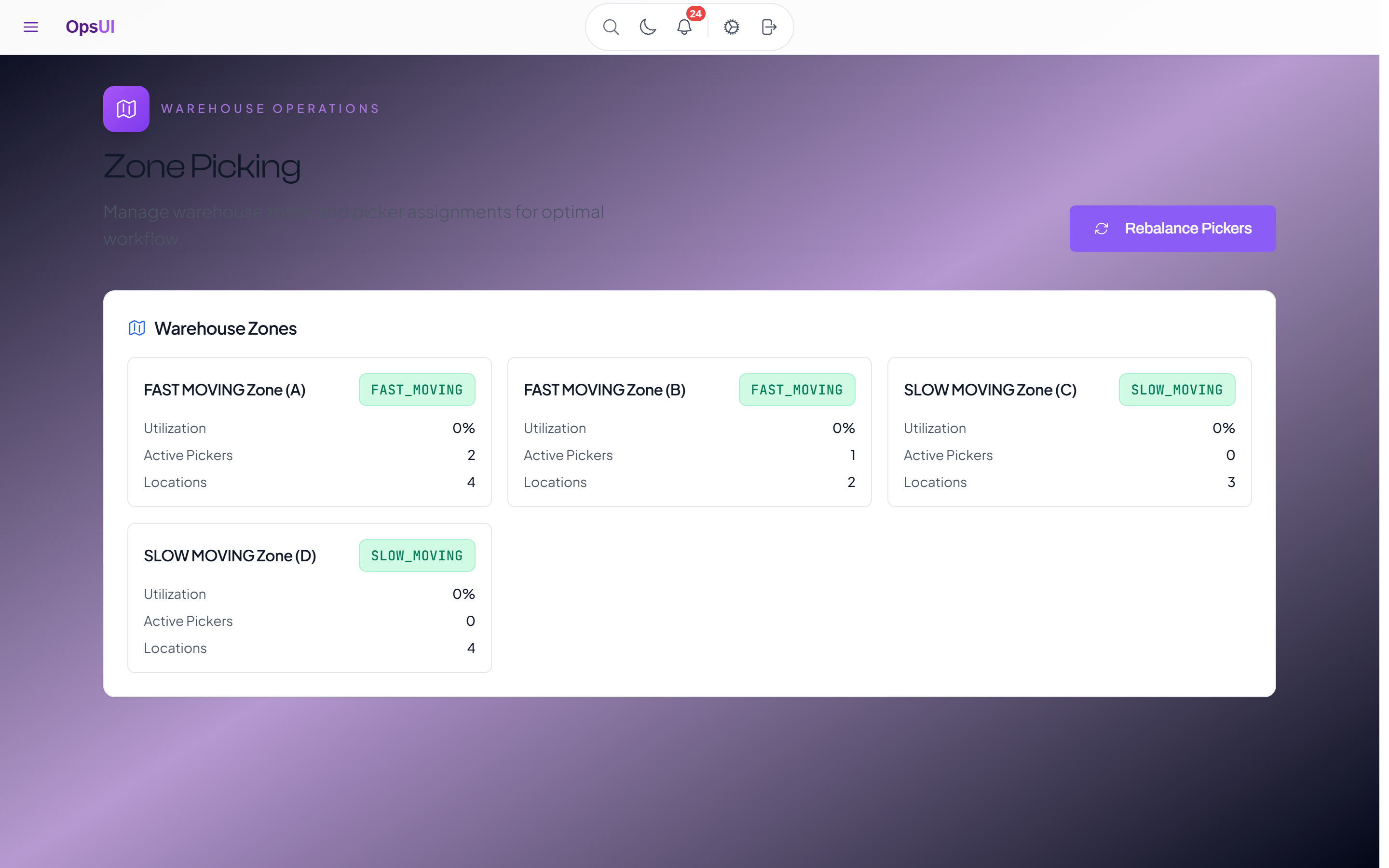Select the Warehouse Zones heading
This screenshot has height=868, width=1389.
point(225,328)
